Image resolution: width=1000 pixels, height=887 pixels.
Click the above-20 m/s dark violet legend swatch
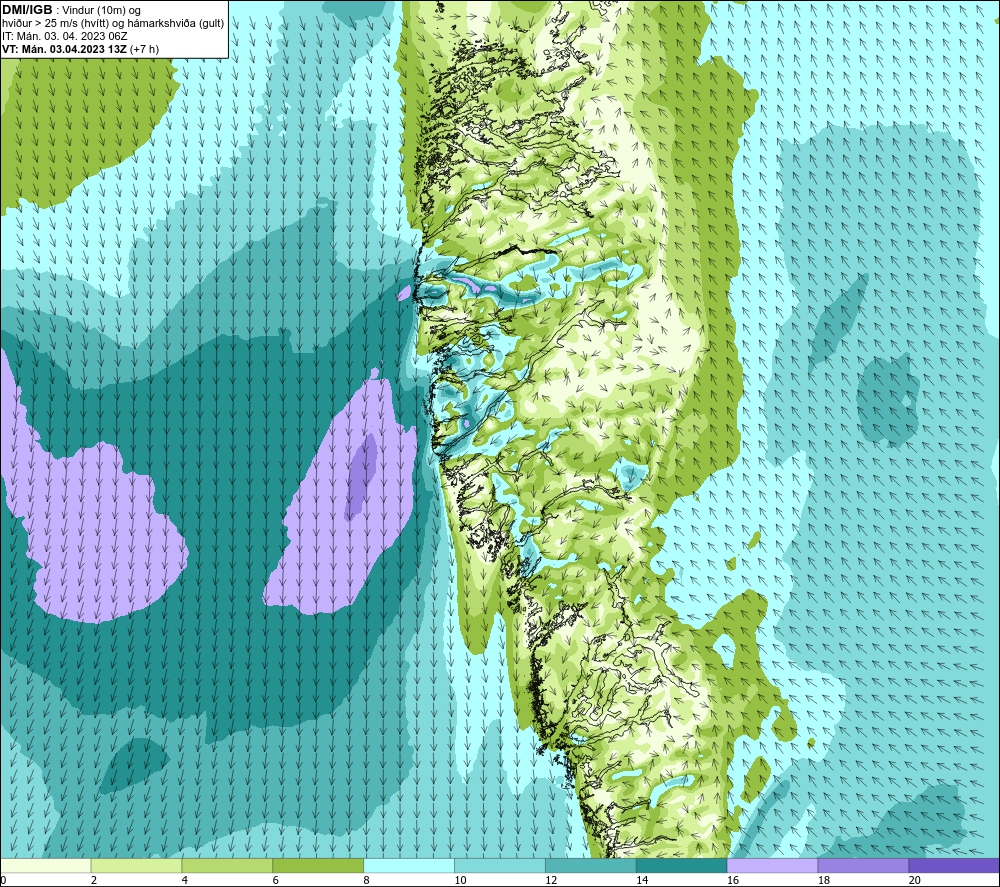(954, 866)
